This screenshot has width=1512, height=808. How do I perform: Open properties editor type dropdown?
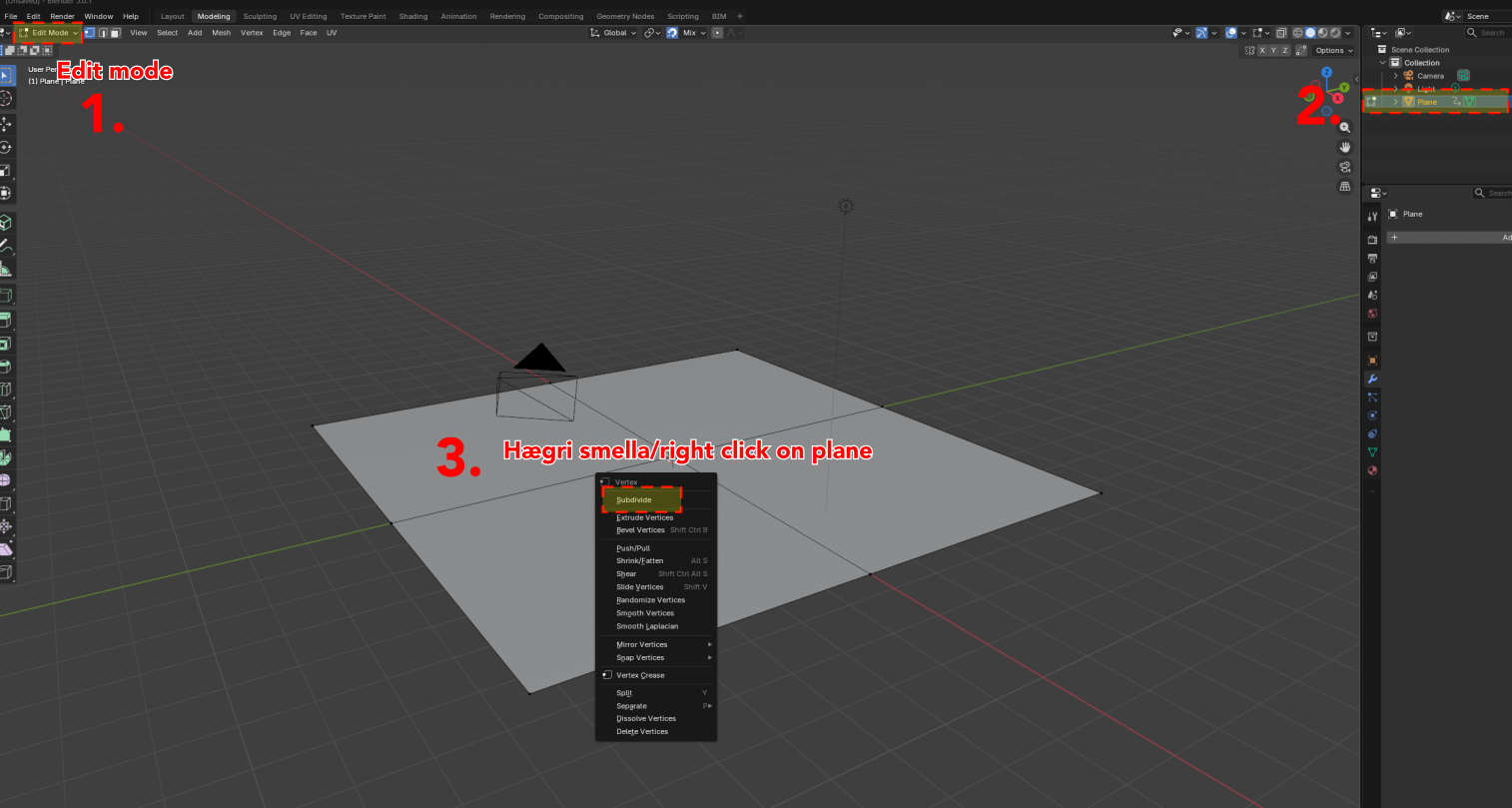point(1376,193)
